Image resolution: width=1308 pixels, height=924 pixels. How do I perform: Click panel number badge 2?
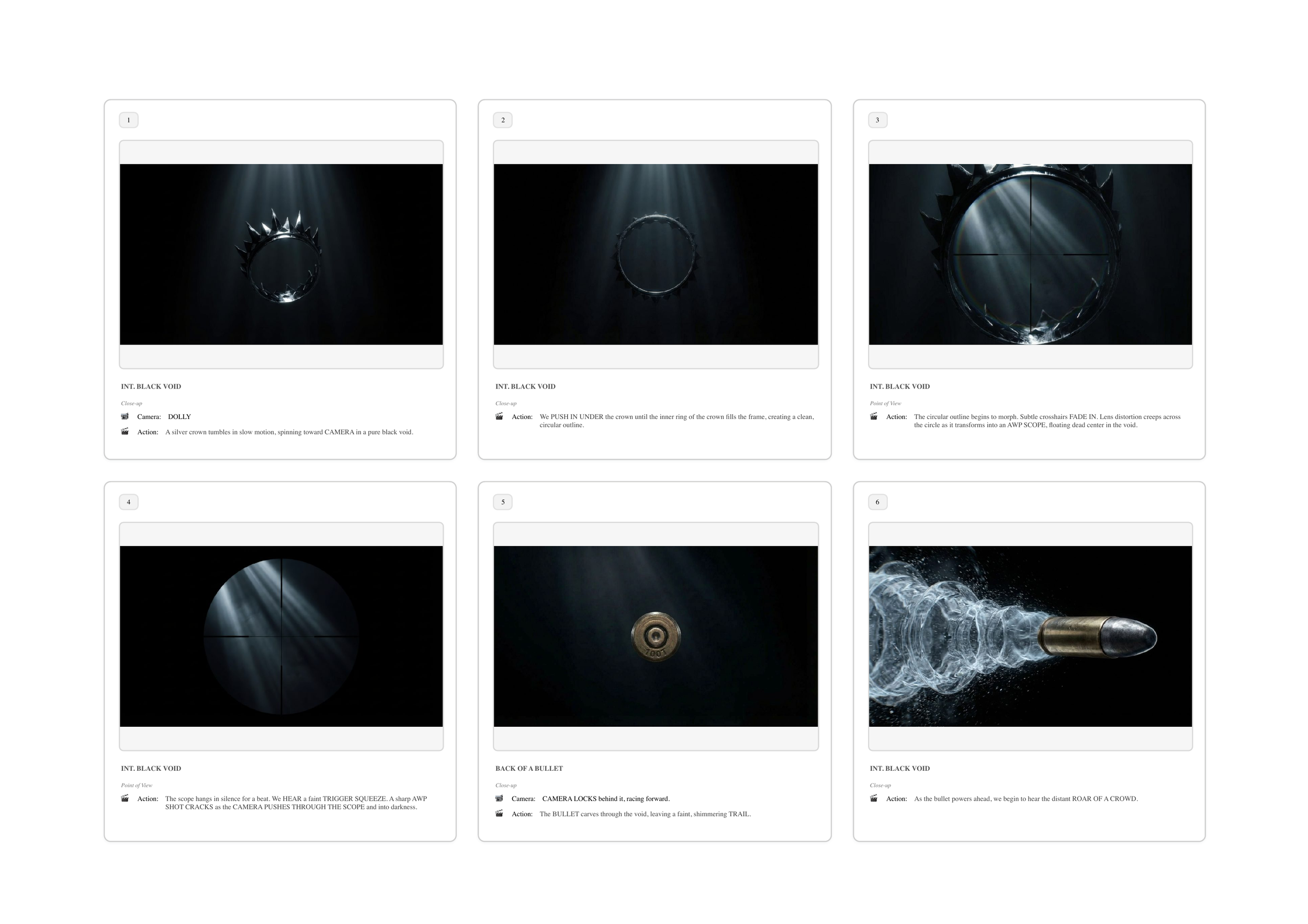tap(503, 120)
